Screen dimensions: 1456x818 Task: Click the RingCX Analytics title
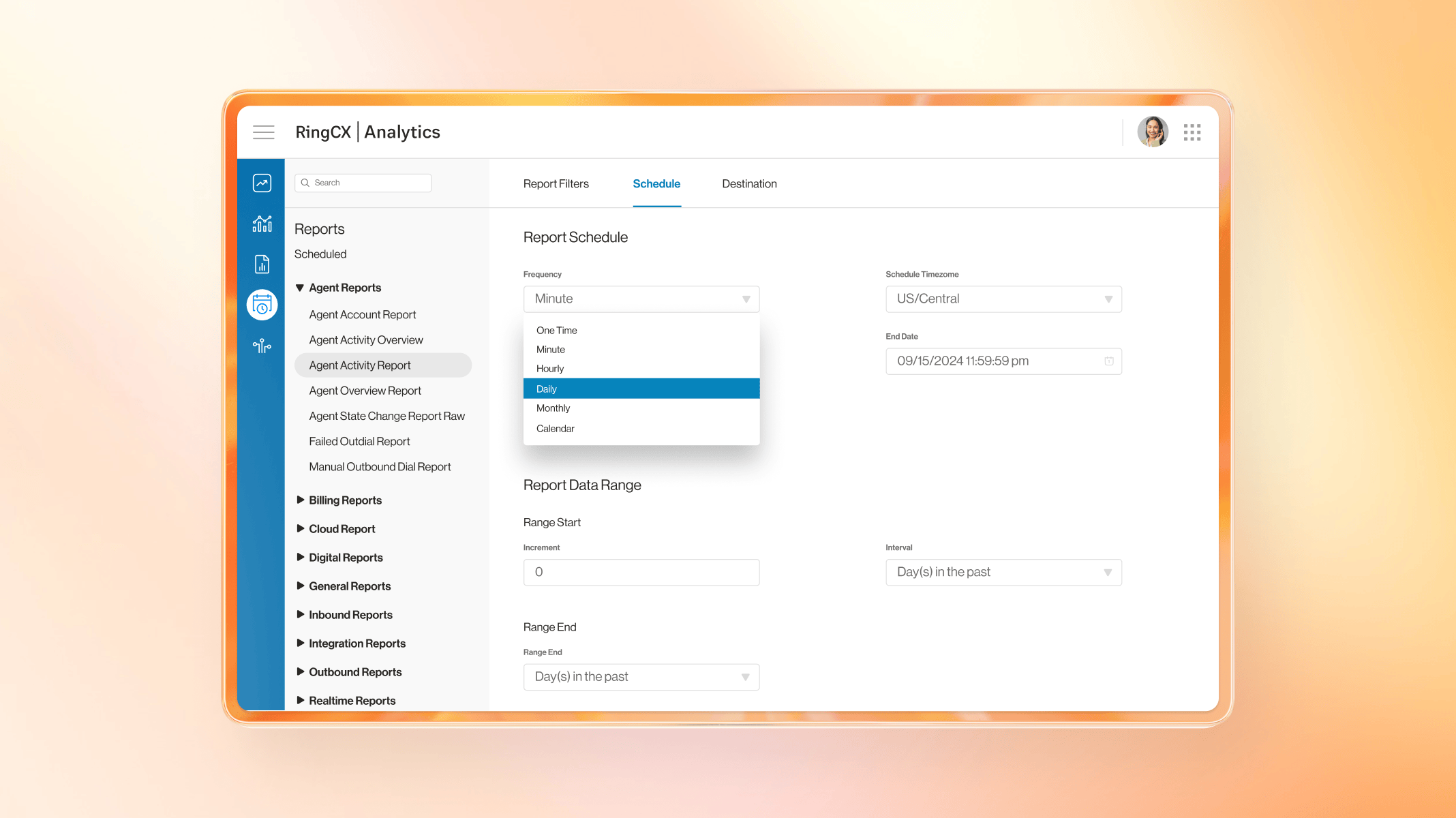click(x=367, y=132)
